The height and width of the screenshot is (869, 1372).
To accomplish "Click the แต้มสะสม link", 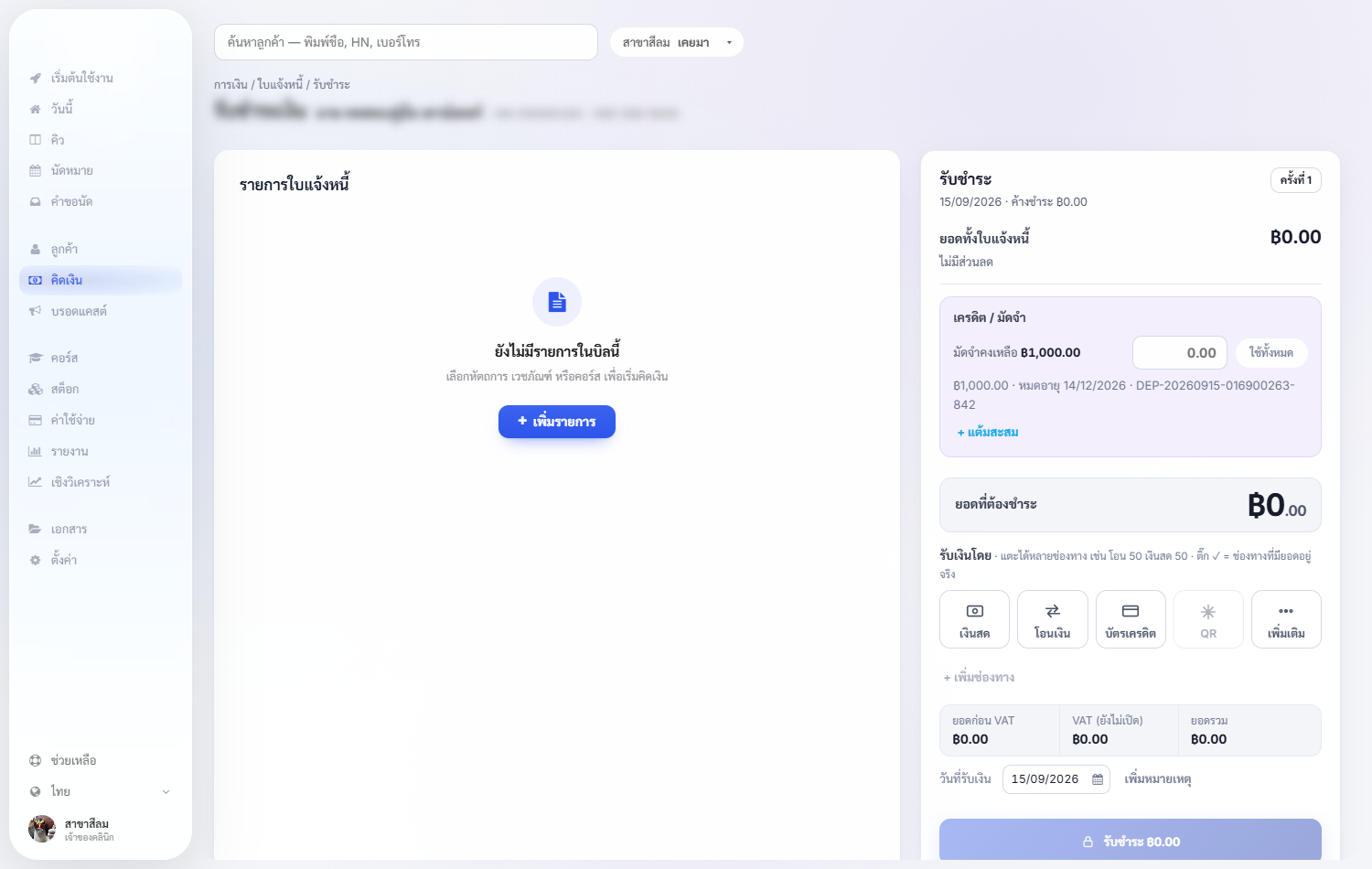I will 988,433.
